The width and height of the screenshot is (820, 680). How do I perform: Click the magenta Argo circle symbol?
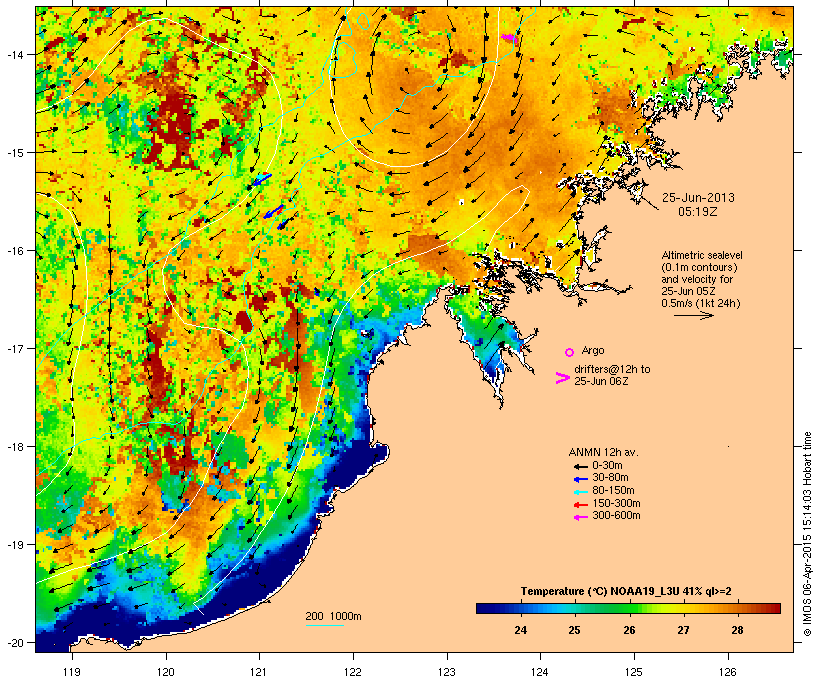click(570, 352)
